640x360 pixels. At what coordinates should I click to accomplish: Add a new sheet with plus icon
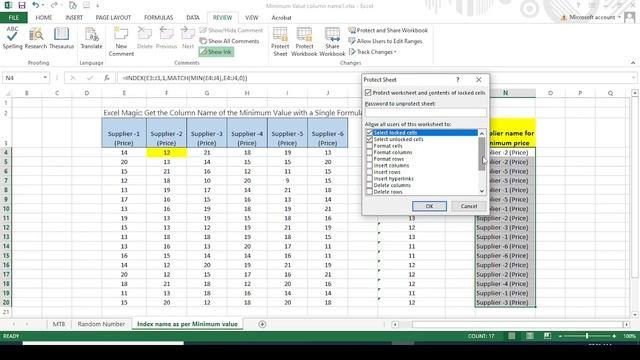[262, 324]
